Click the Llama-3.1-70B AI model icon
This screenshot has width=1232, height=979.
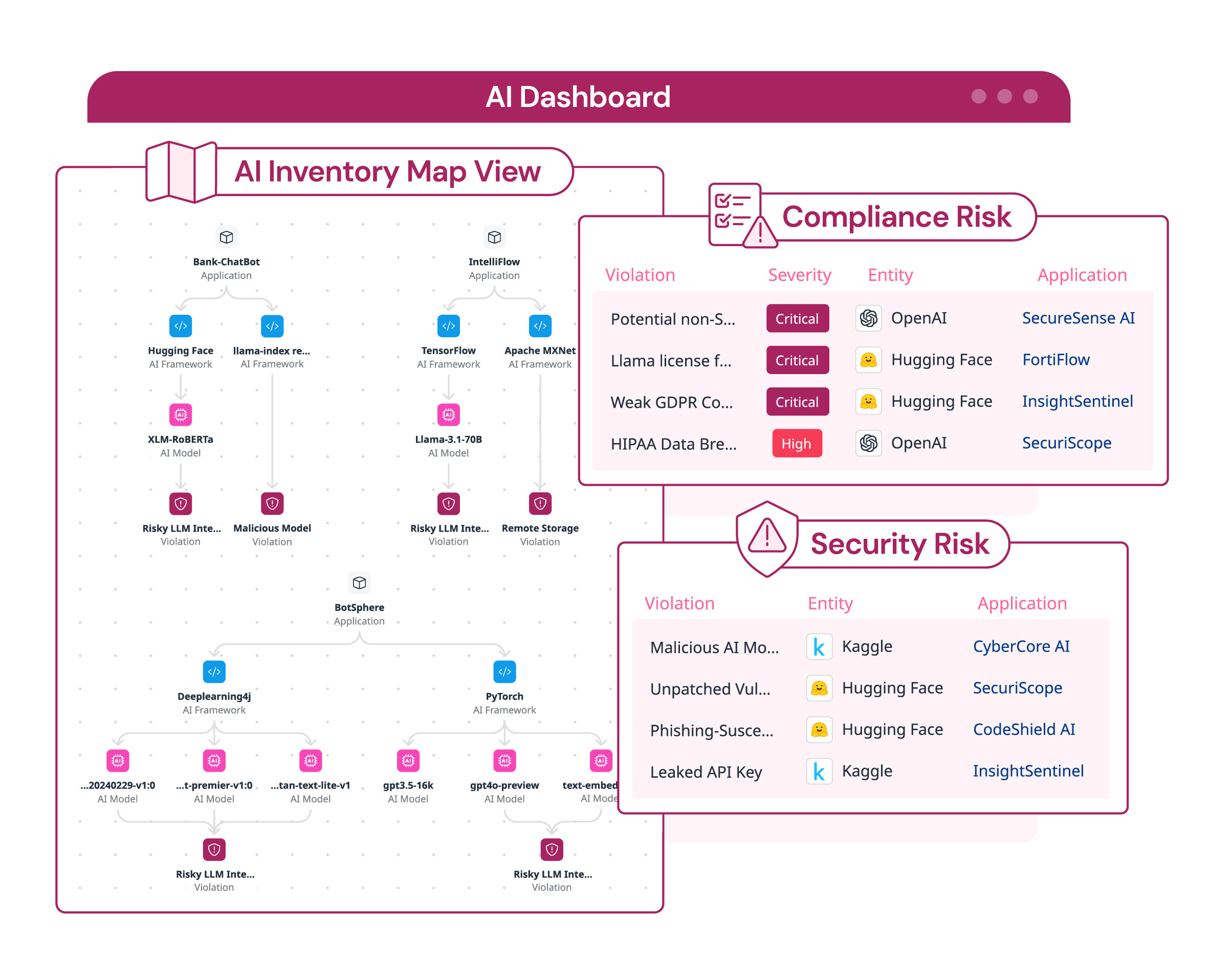pos(449,415)
